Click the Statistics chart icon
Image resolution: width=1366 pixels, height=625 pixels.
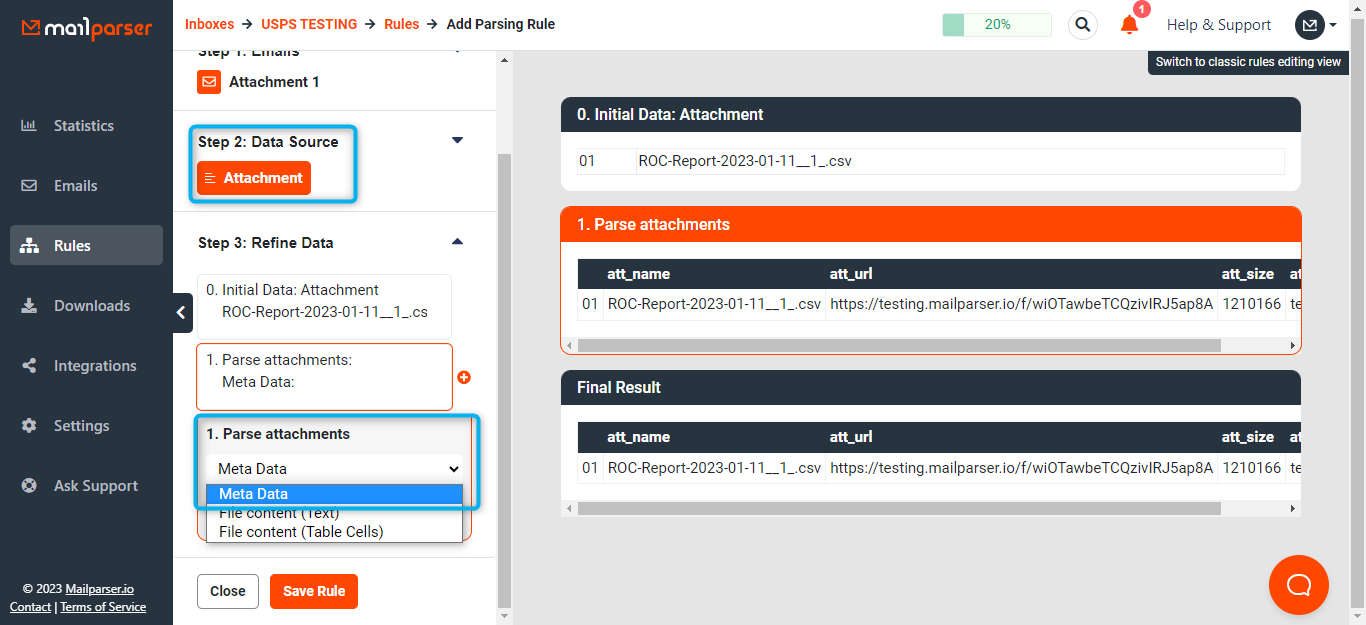tap(29, 126)
